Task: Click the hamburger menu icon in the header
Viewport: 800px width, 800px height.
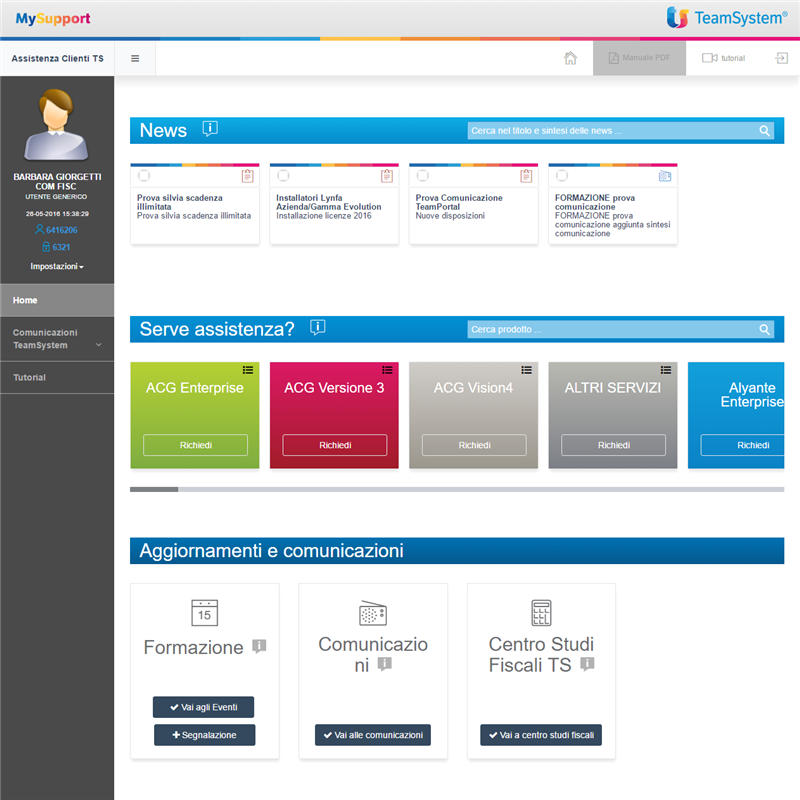Action: click(x=135, y=58)
